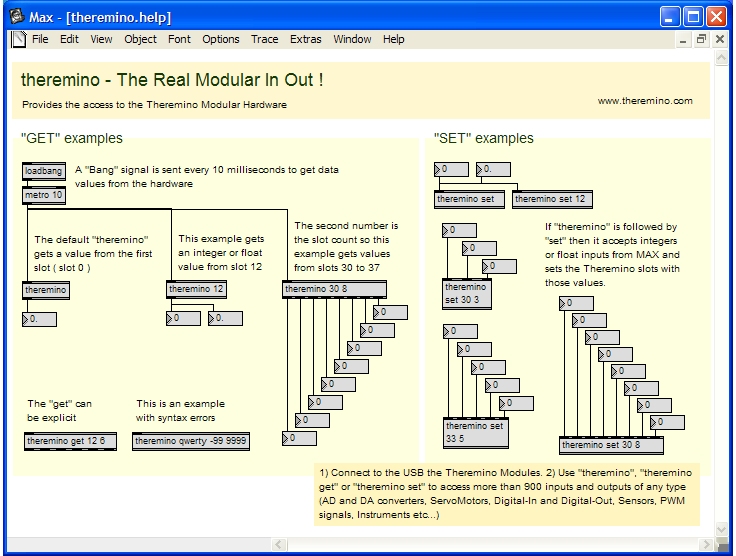Open the Trace menu
The image size is (736, 556).
pos(265,39)
